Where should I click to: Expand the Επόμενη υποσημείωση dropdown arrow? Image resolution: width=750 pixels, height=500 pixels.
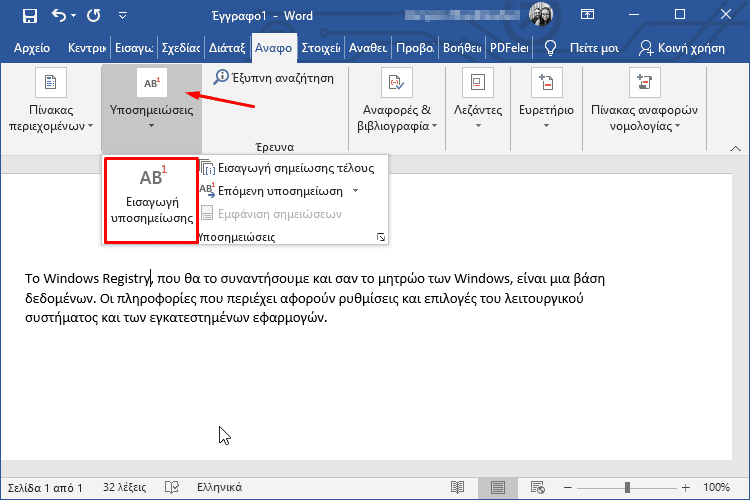pos(355,191)
